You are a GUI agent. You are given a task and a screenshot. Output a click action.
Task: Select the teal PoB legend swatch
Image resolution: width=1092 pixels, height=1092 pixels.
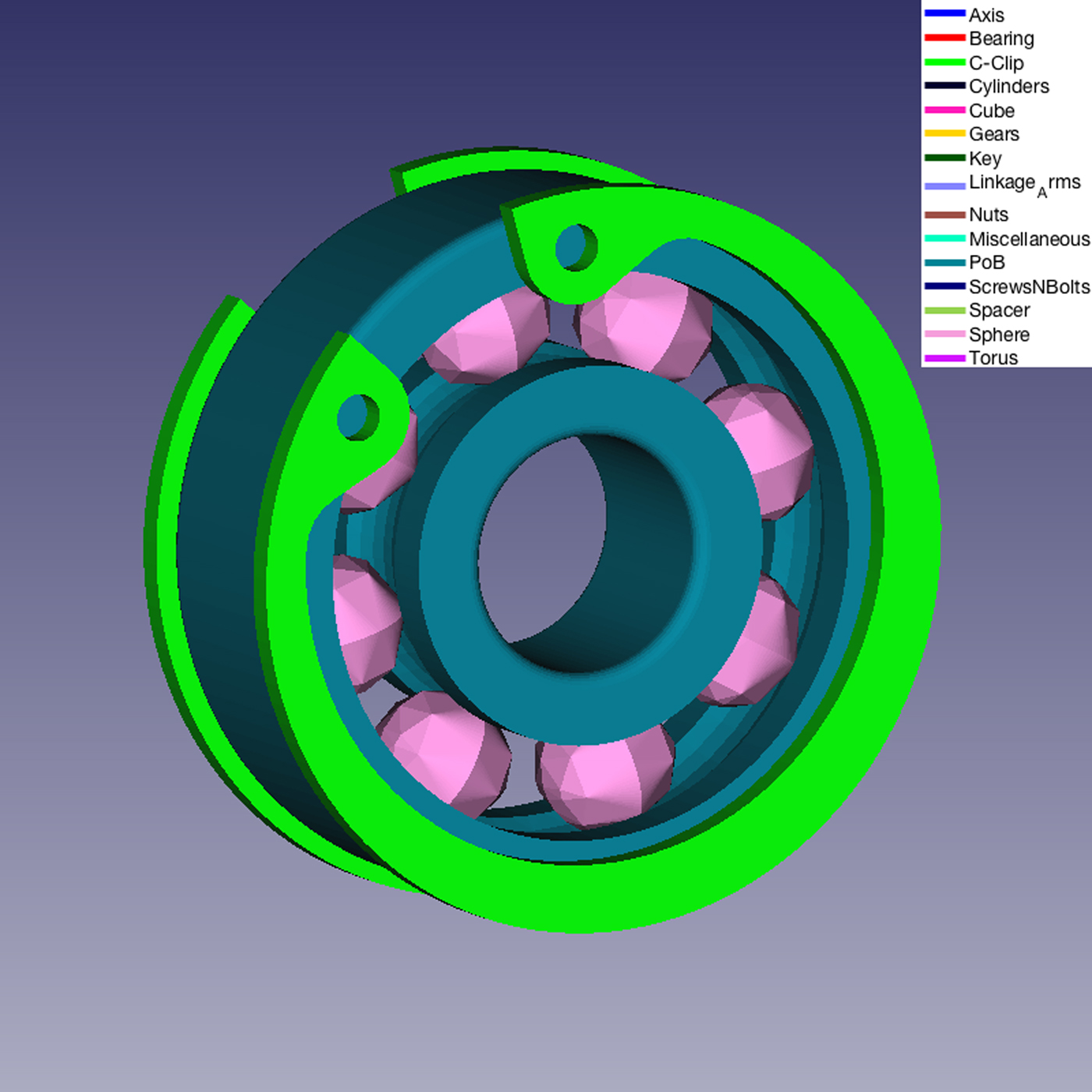945,262
